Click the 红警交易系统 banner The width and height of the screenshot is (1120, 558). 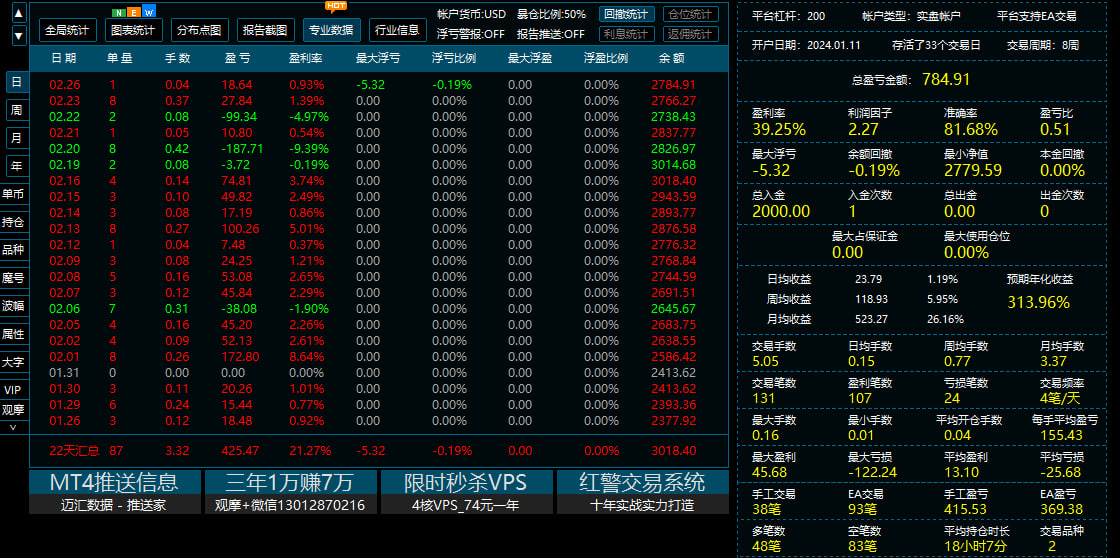click(643, 482)
